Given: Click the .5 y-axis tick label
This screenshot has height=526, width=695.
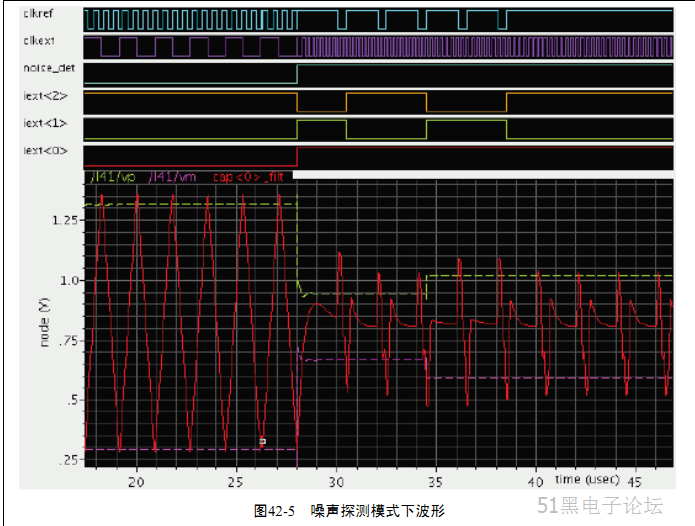Looking at the screenshot, I should [73, 400].
